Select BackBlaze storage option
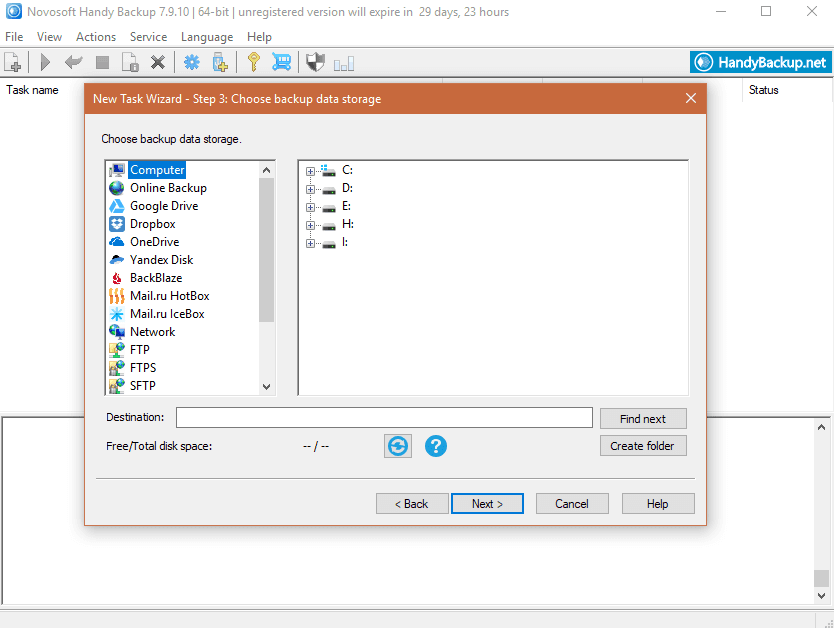The height and width of the screenshot is (628, 834). 155,278
